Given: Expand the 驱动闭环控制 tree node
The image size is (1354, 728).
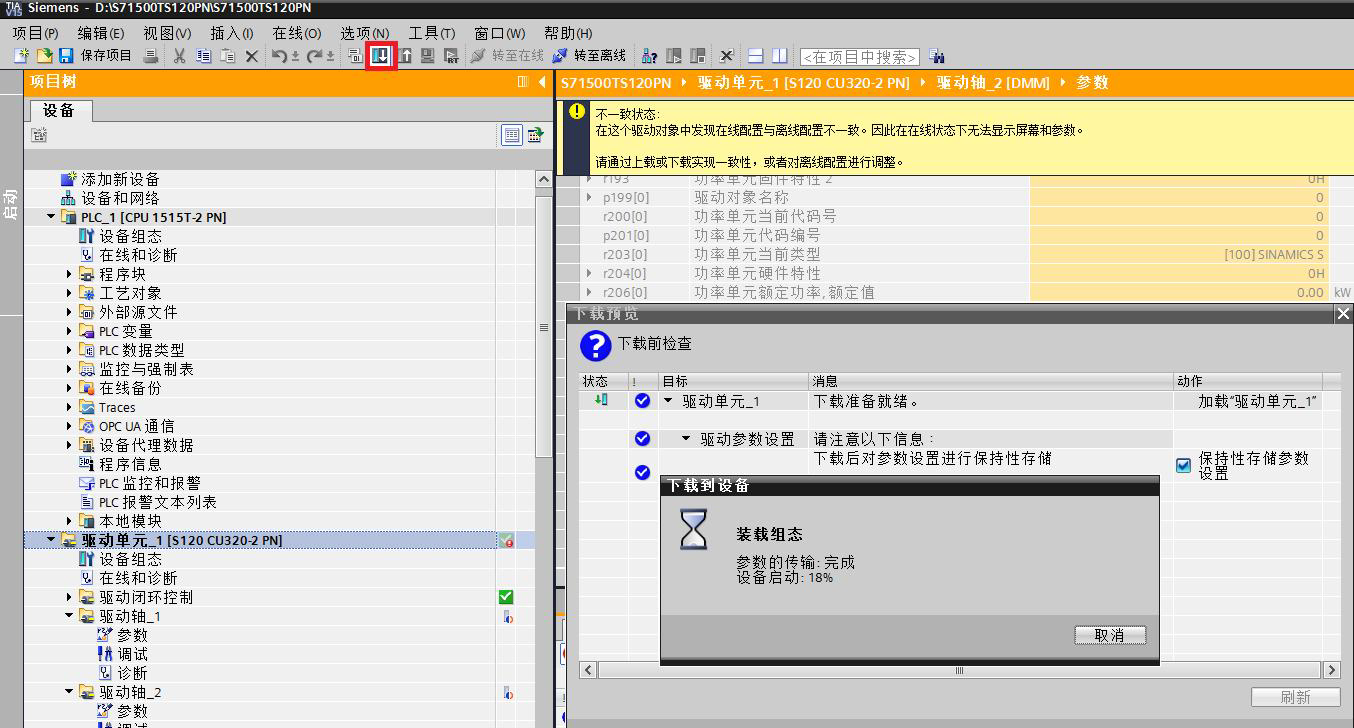Looking at the screenshot, I should (x=69, y=597).
